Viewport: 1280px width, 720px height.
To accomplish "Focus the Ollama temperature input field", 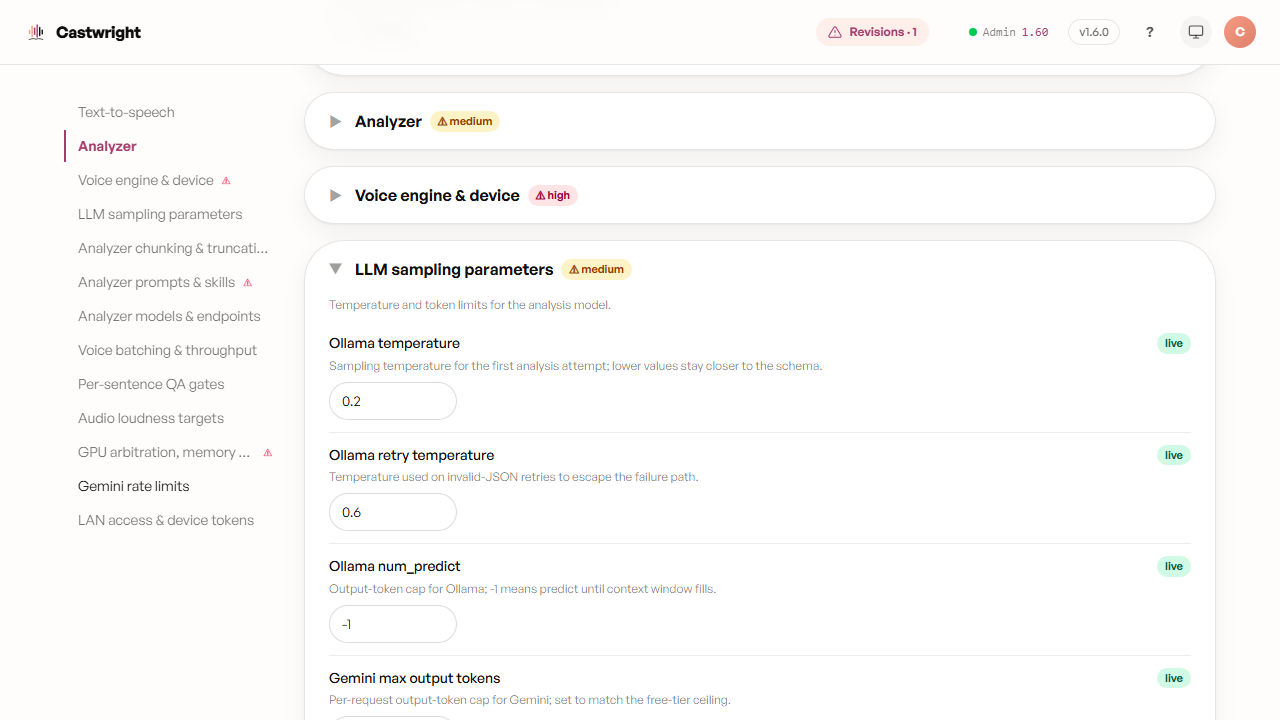I will point(393,401).
